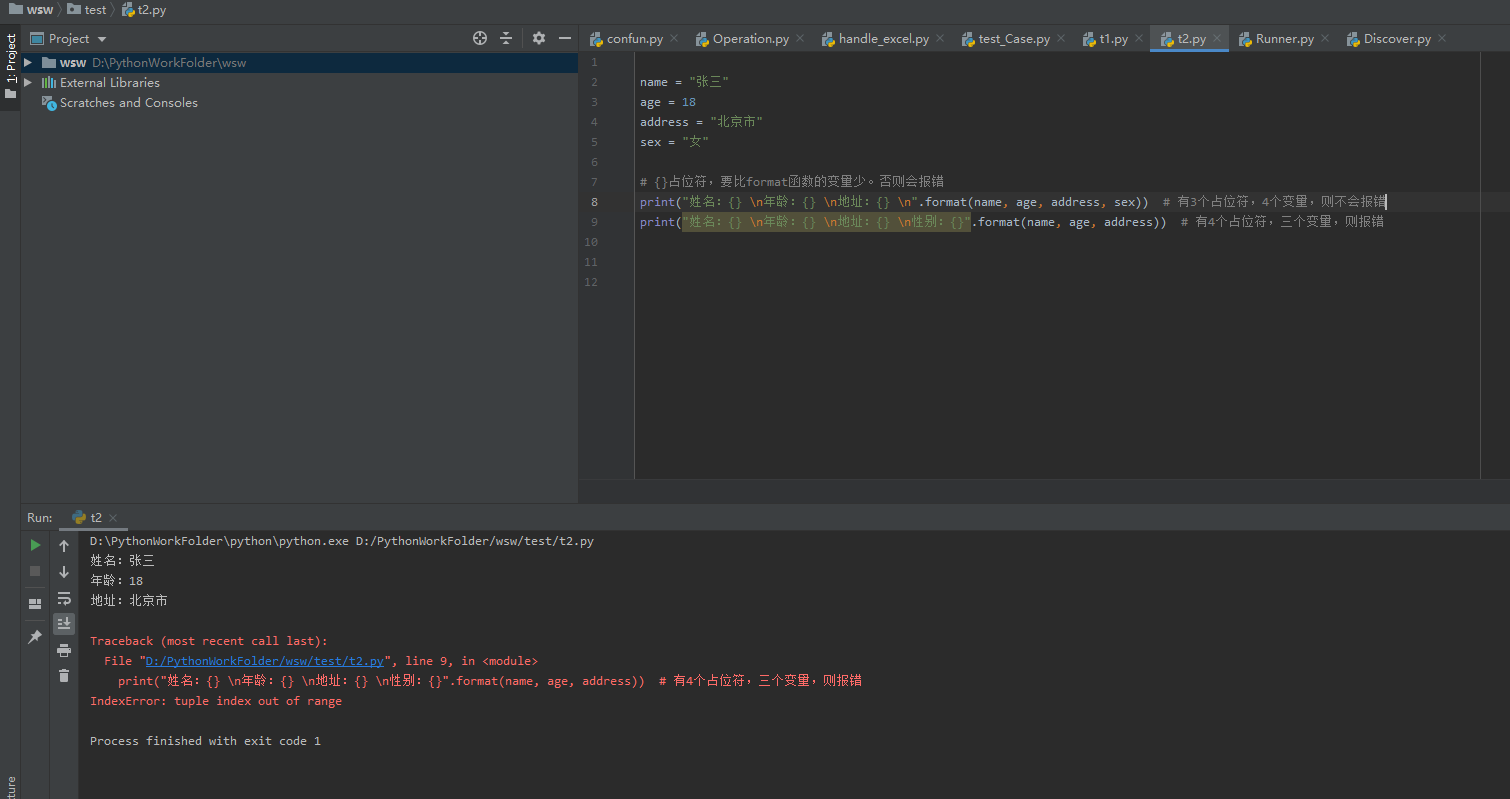Close the t2.py editor tab
Screen dimensions: 1510x799
(1217, 38)
